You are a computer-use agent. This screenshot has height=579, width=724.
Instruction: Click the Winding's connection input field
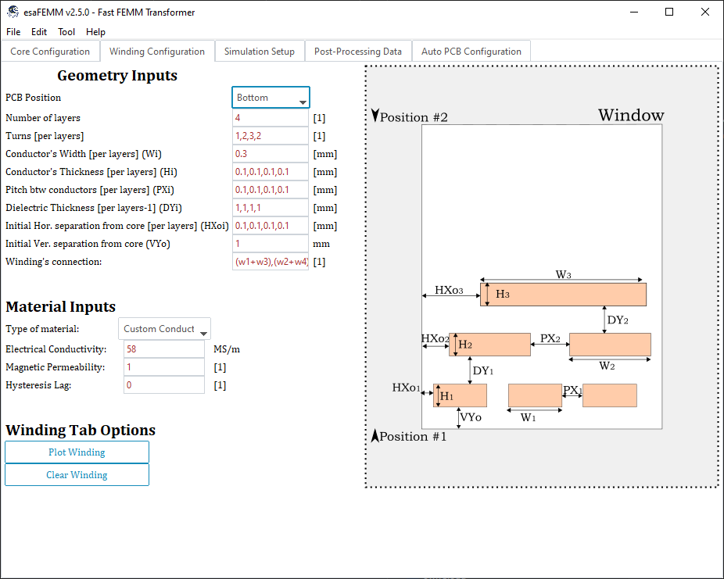coord(270,262)
